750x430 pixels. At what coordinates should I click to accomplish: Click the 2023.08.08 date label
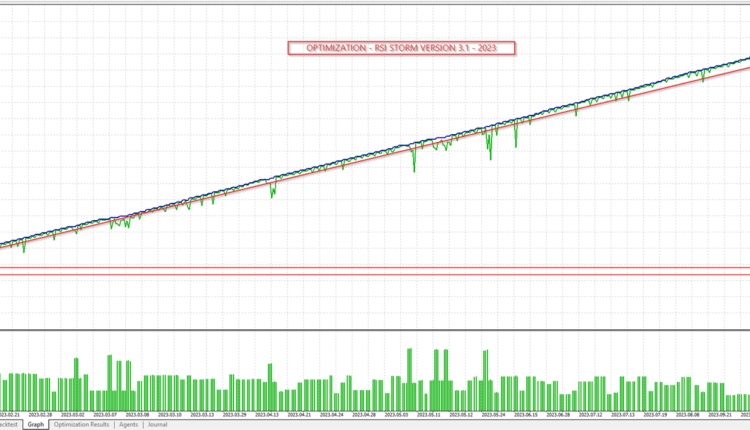(x=686, y=414)
